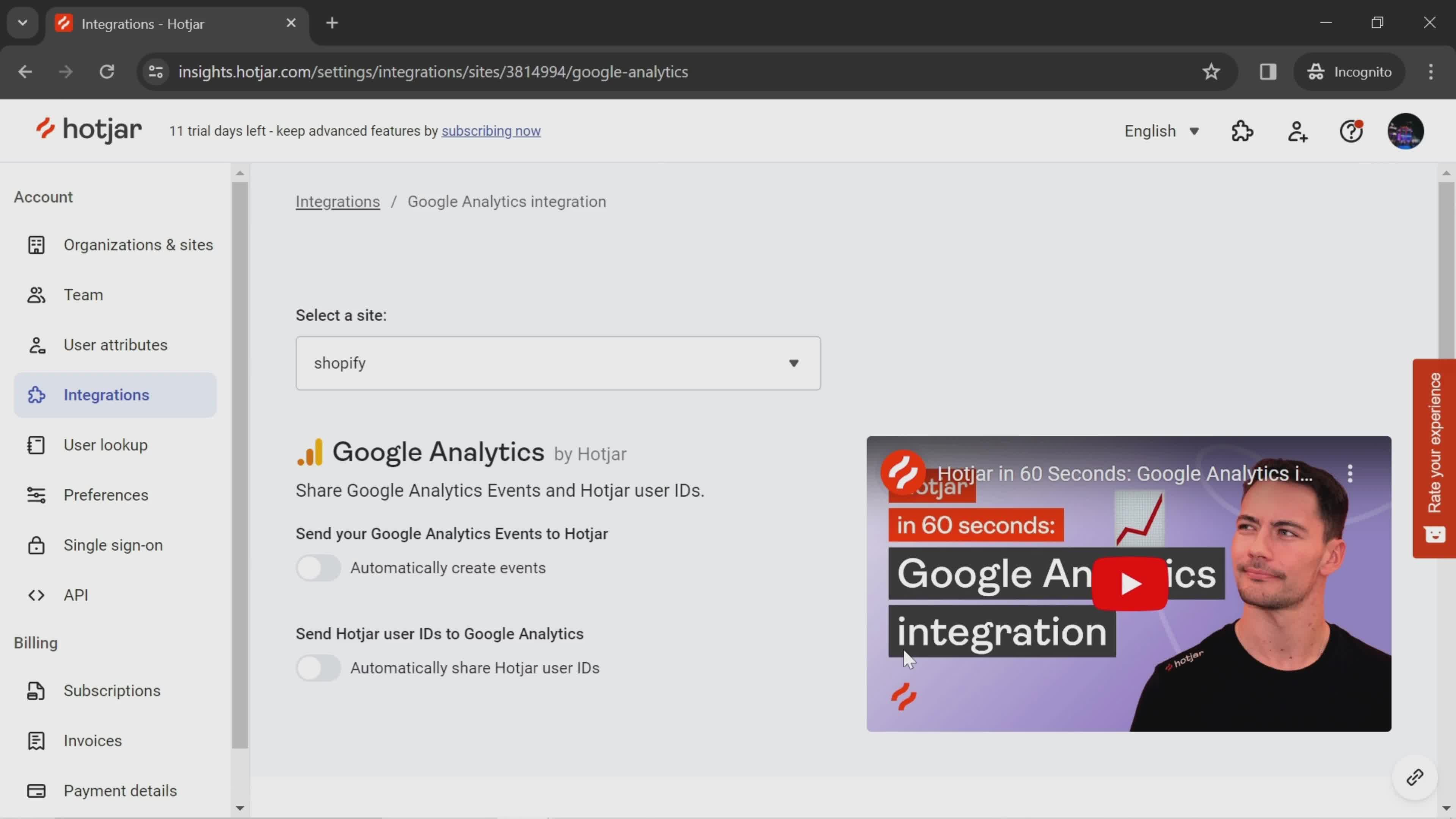
Task: Click subscribing now link
Action: (491, 131)
